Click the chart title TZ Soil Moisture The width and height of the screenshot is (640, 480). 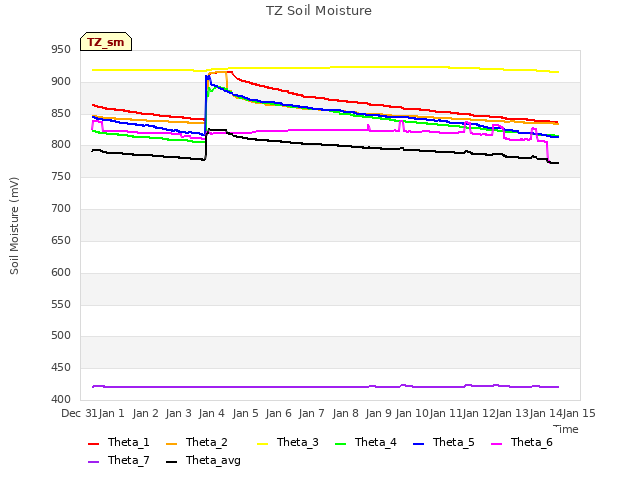tap(319, 11)
